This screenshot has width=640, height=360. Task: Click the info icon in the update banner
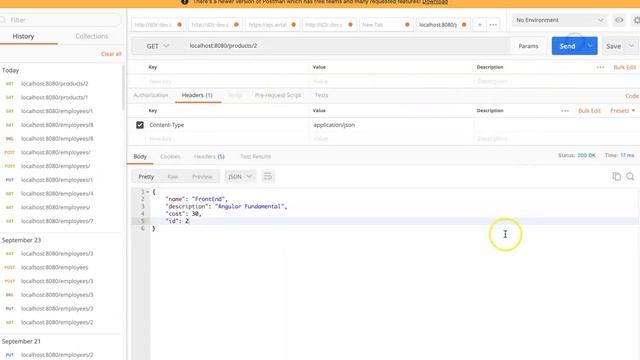(184, 2)
